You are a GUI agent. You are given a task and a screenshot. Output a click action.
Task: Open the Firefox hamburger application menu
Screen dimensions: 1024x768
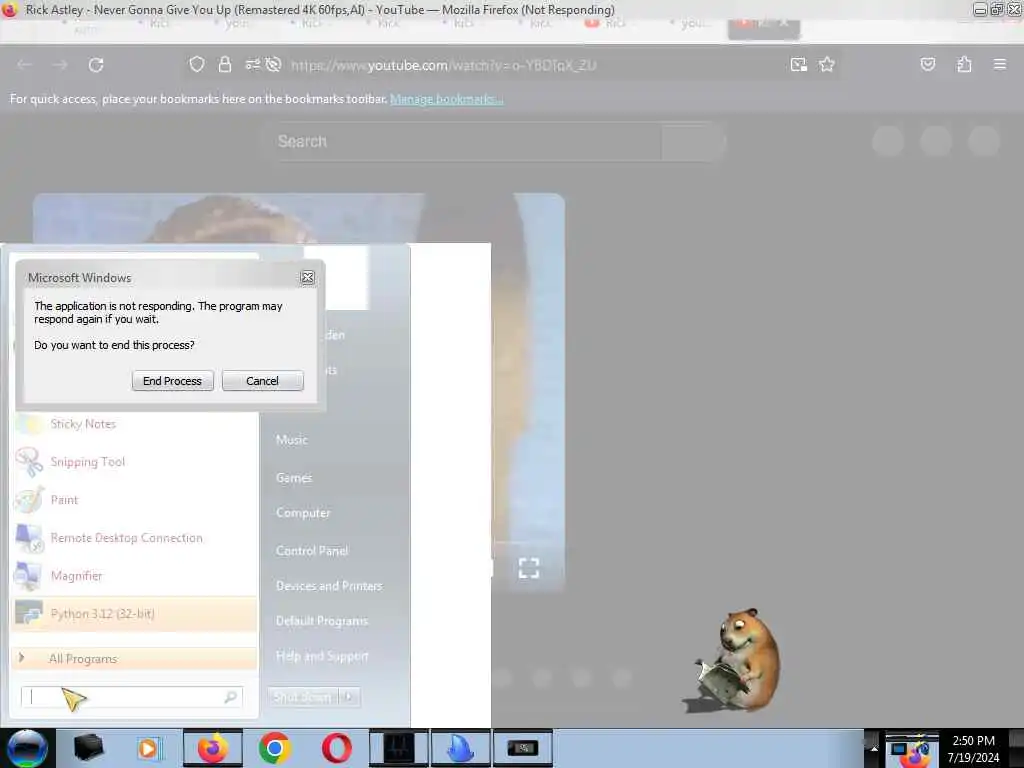(x=1000, y=64)
